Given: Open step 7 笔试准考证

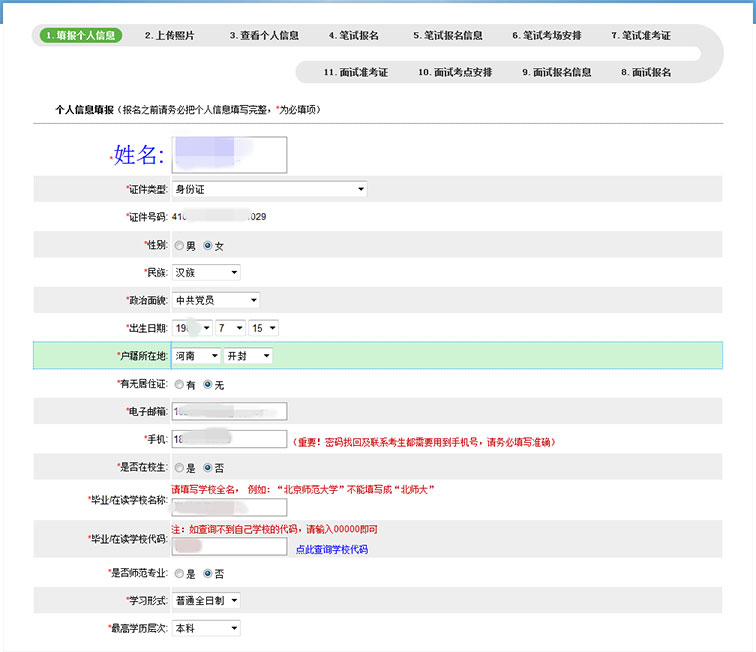Looking at the screenshot, I should point(641,35).
